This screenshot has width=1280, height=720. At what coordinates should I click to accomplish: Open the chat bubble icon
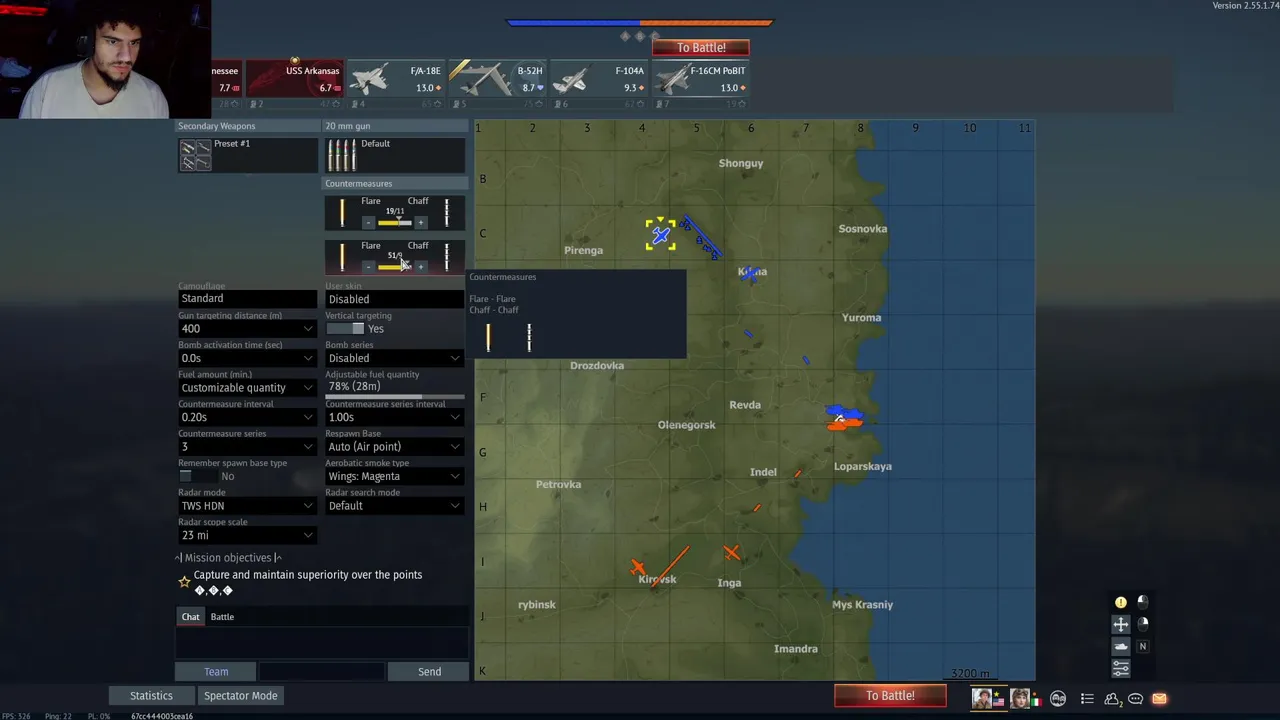coord(1136,698)
